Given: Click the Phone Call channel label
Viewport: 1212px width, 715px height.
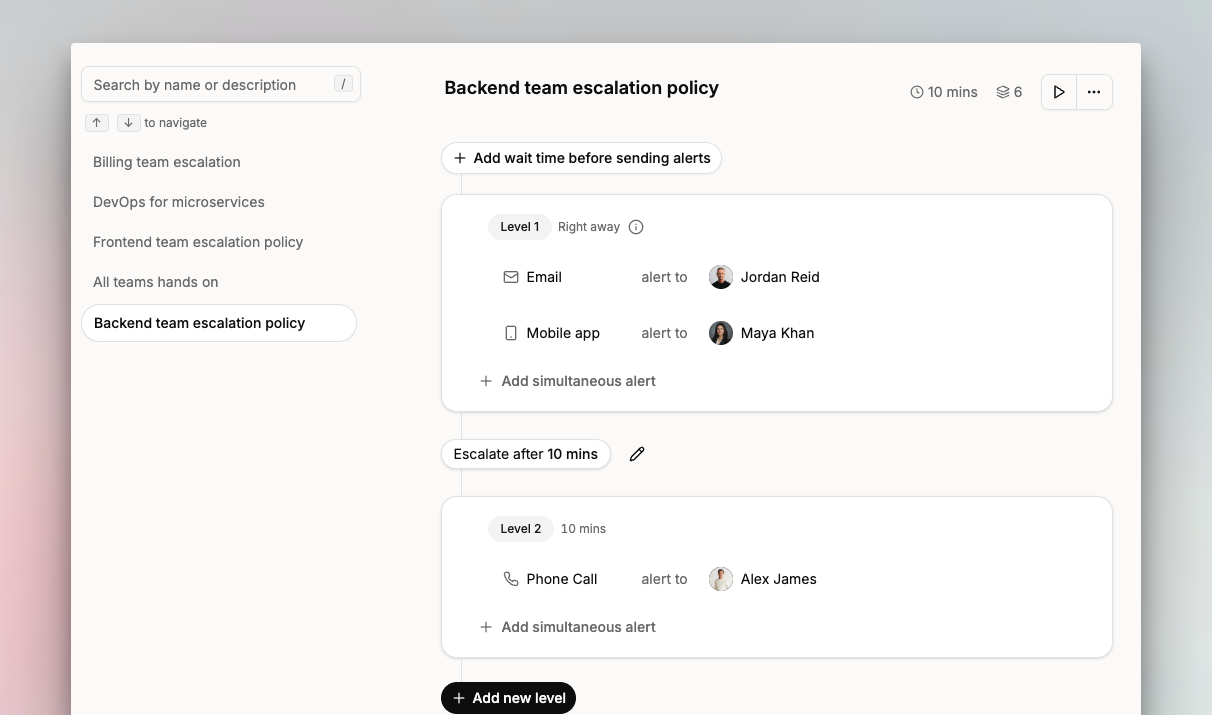Looking at the screenshot, I should pyautogui.click(x=562, y=579).
